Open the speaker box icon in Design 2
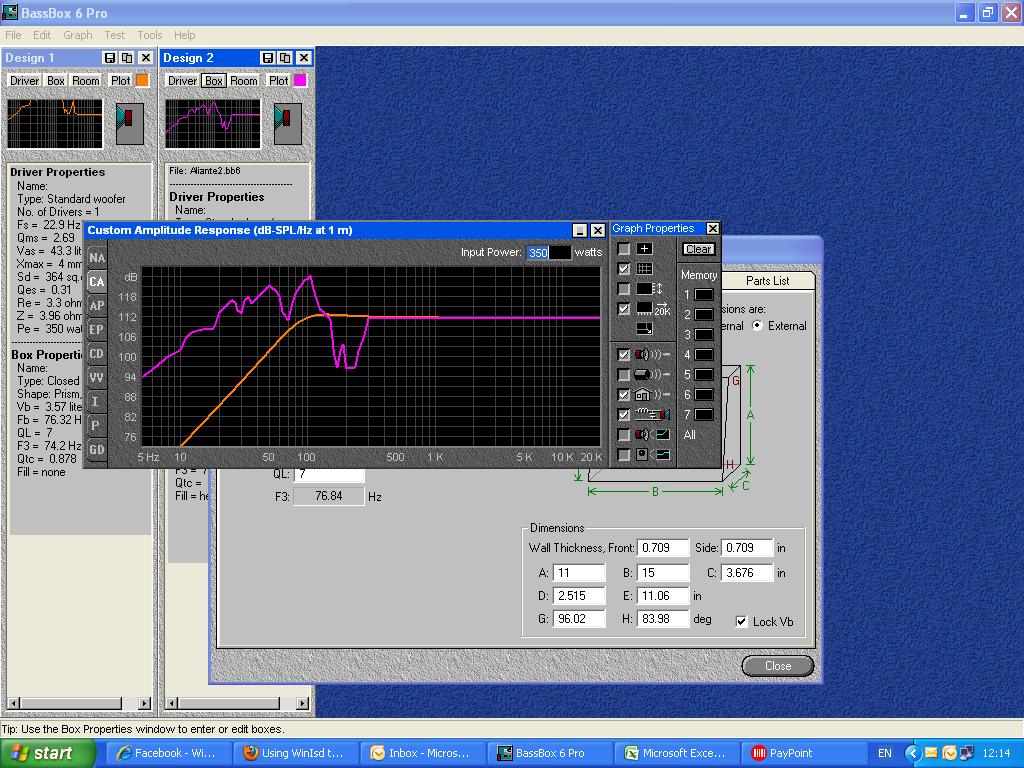The width and height of the screenshot is (1024, 768). coord(287,123)
